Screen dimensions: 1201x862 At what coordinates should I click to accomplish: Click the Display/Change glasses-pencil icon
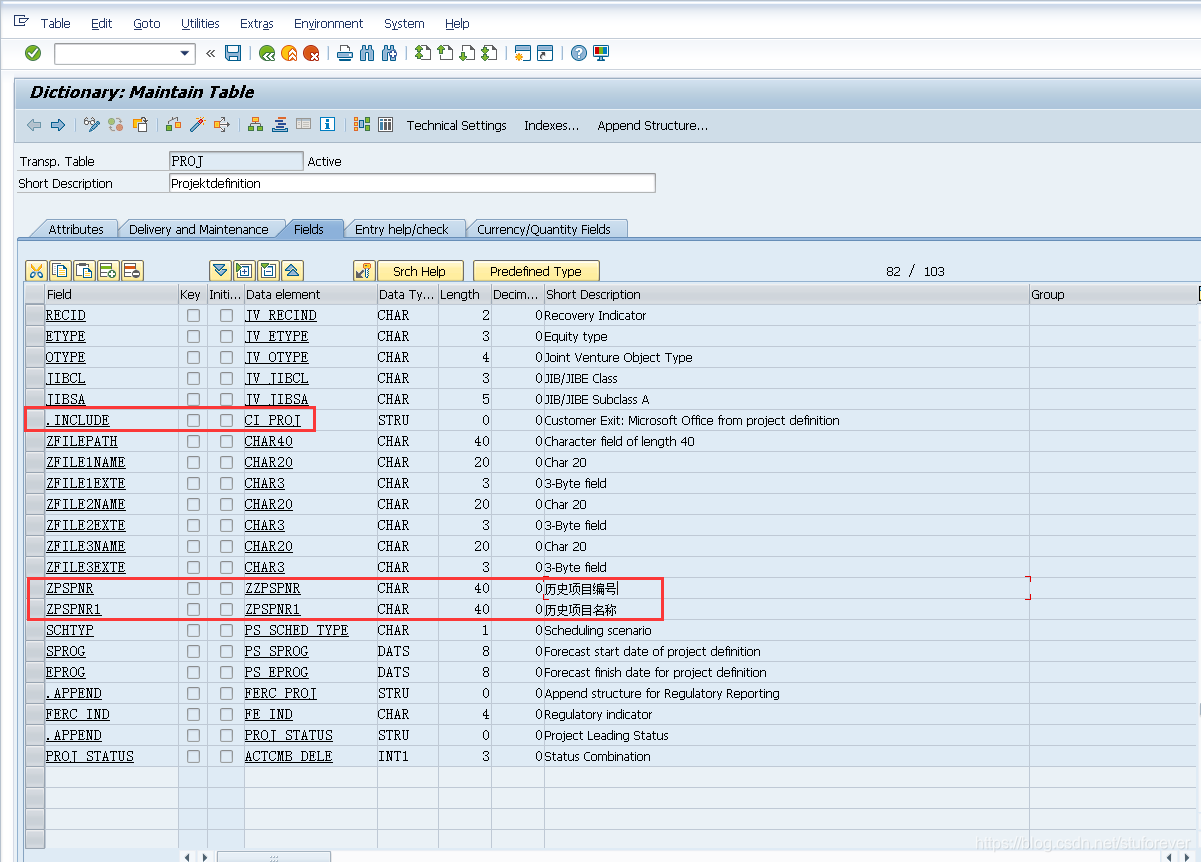pyautogui.click(x=92, y=124)
